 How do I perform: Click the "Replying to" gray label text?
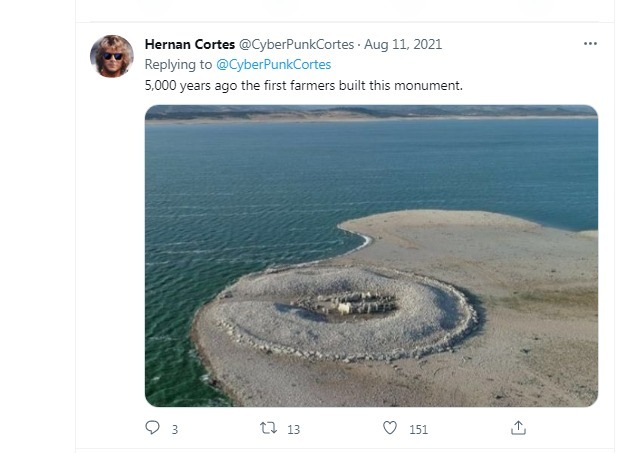178,64
